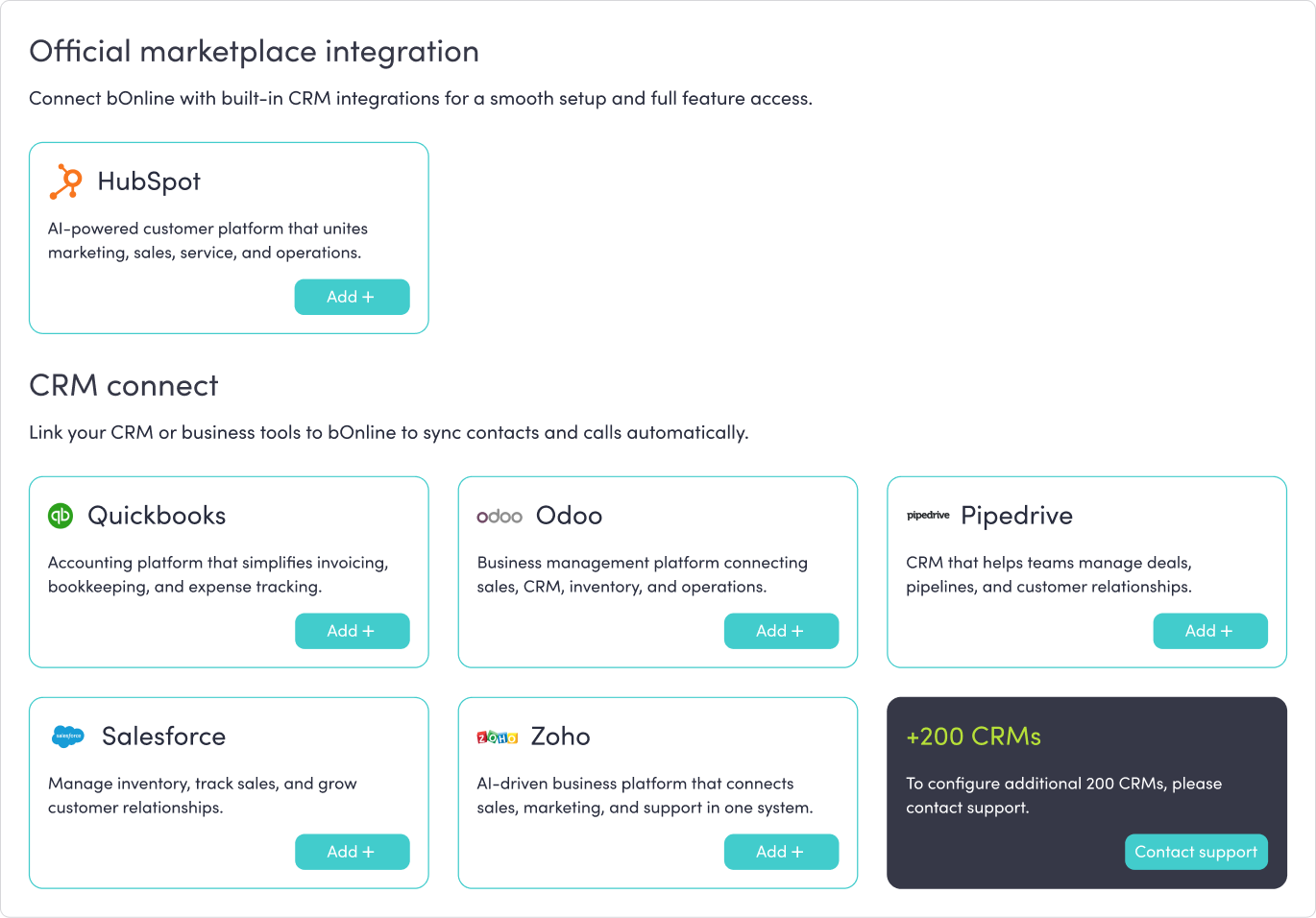Click the HubSpot card title
This screenshot has height=918, width=1316.
coord(149,181)
